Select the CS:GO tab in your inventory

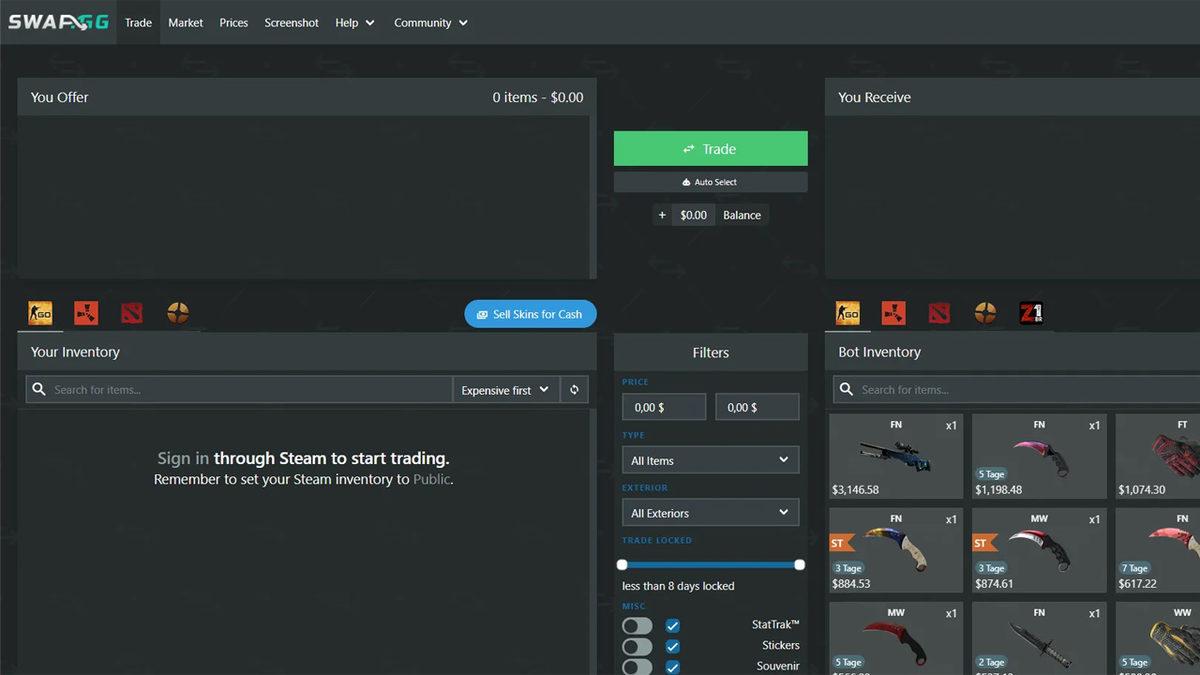pos(40,313)
